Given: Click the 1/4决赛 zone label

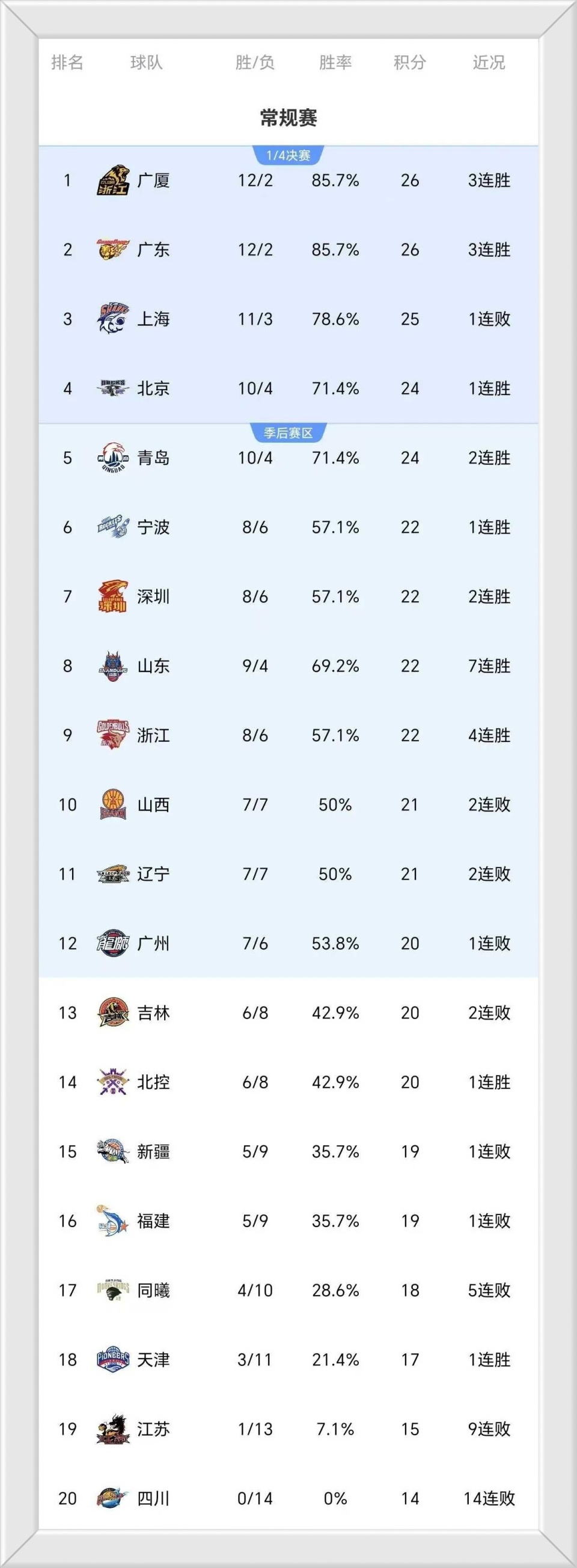Looking at the screenshot, I should (288, 156).
